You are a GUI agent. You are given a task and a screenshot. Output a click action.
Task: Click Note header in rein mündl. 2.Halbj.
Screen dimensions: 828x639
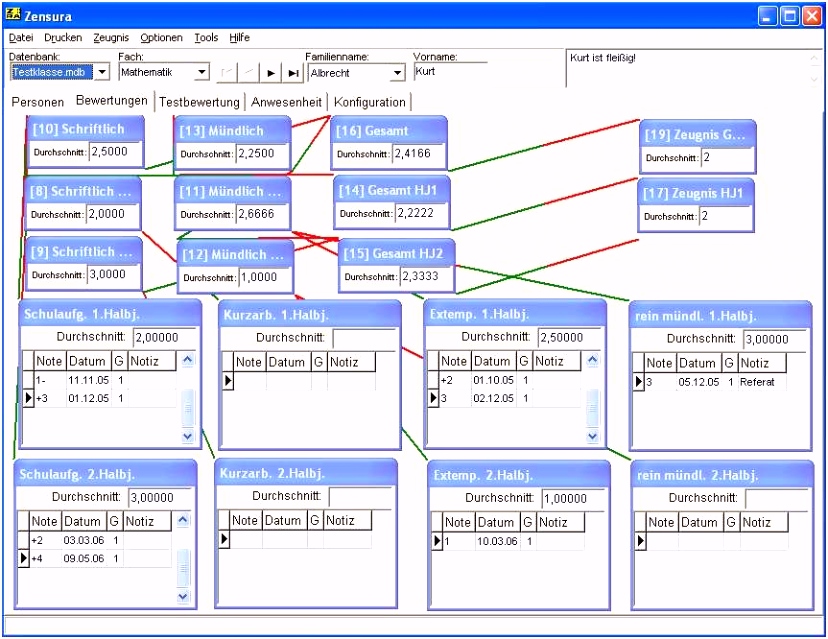(x=661, y=522)
